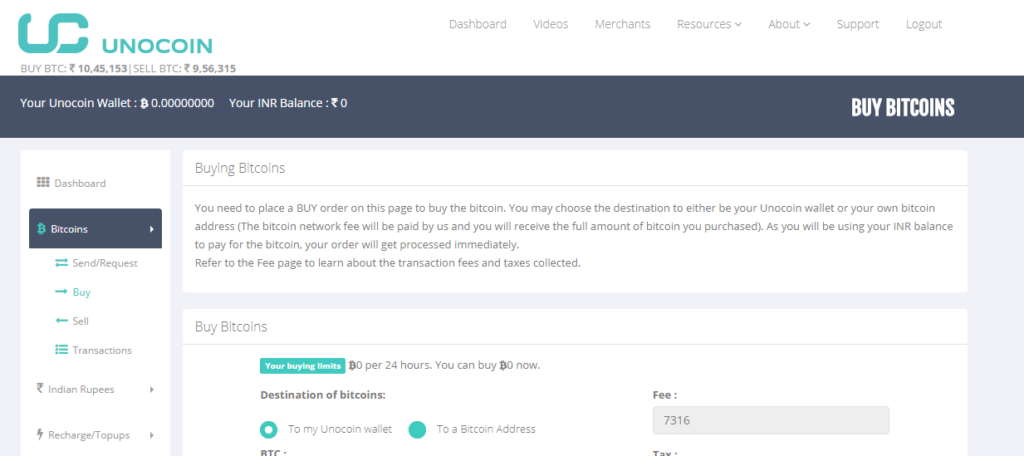Open Buy sidebar link

82,292
